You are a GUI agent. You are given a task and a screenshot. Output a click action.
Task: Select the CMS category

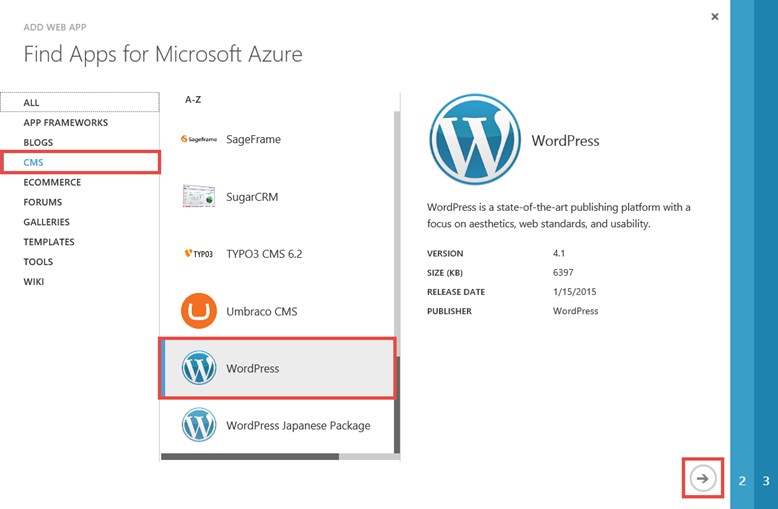tap(80, 162)
